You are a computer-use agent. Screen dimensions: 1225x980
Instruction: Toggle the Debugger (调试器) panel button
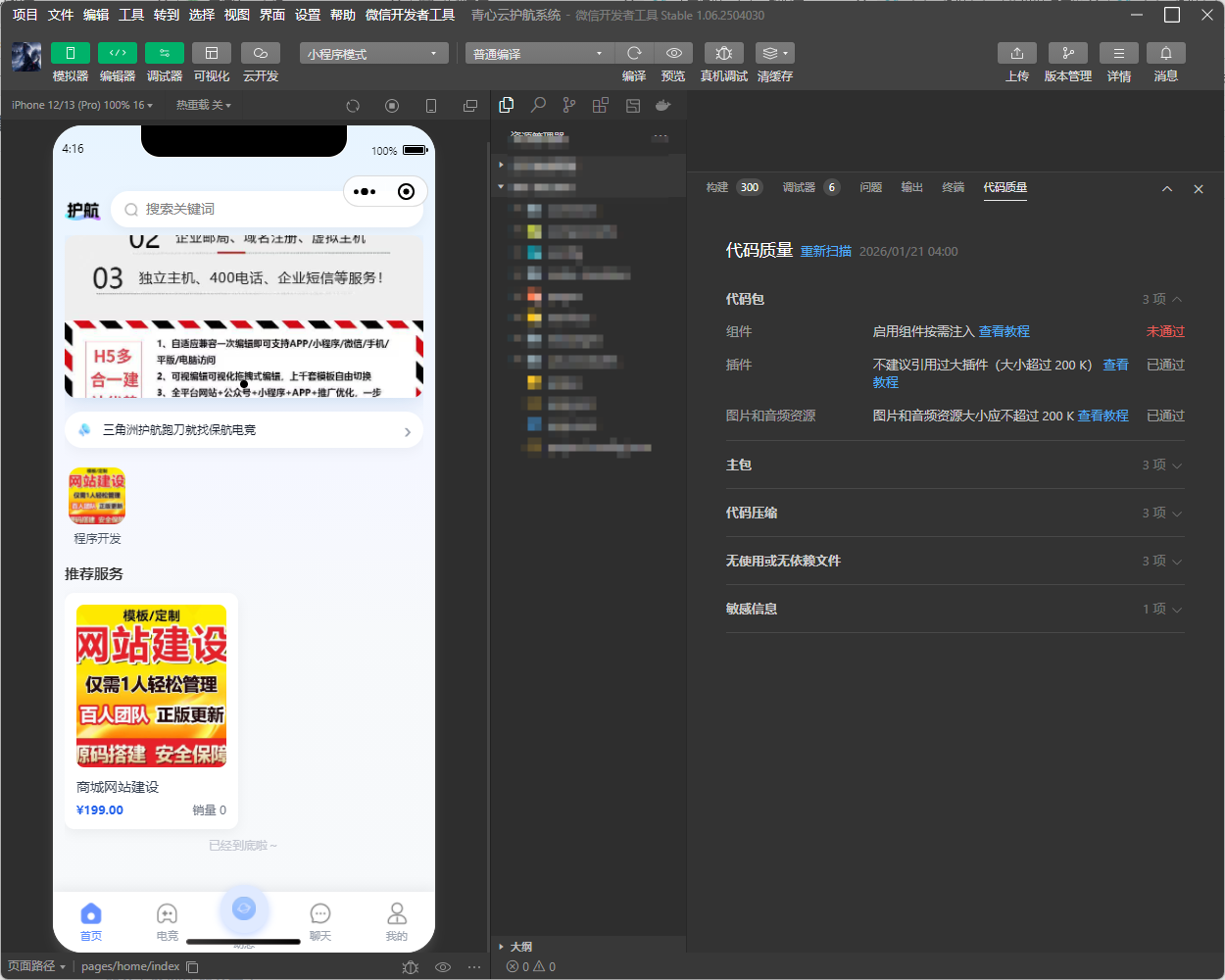(x=165, y=53)
